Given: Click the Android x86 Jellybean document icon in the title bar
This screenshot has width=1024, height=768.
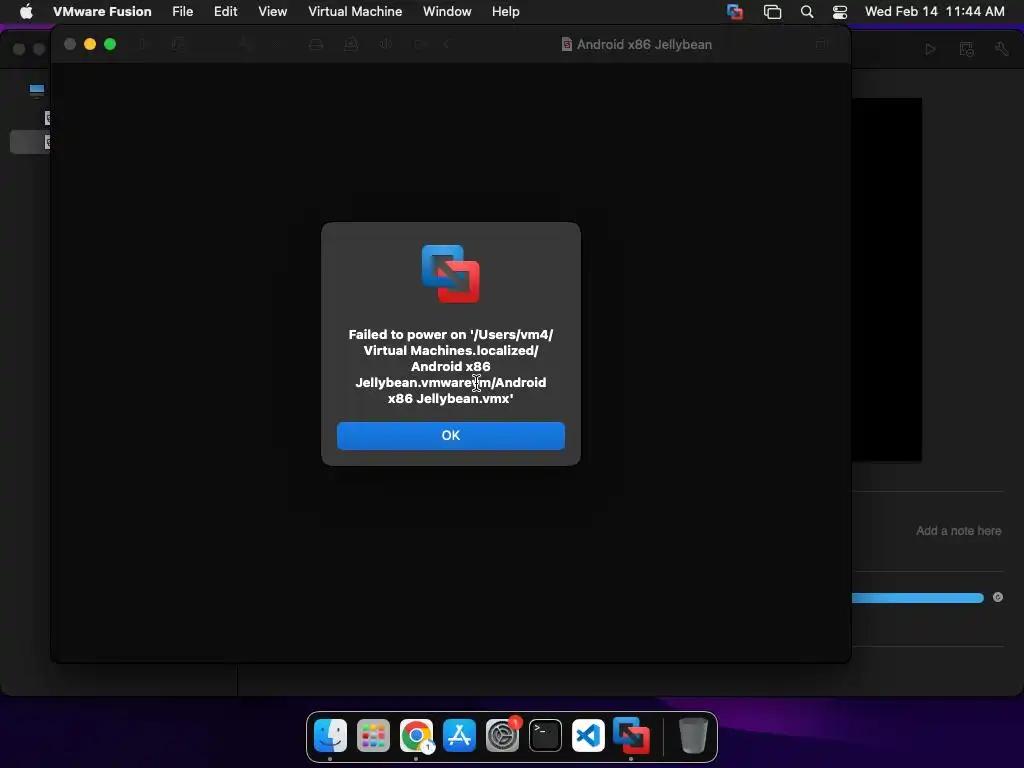Looking at the screenshot, I should [x=566, y=44].
